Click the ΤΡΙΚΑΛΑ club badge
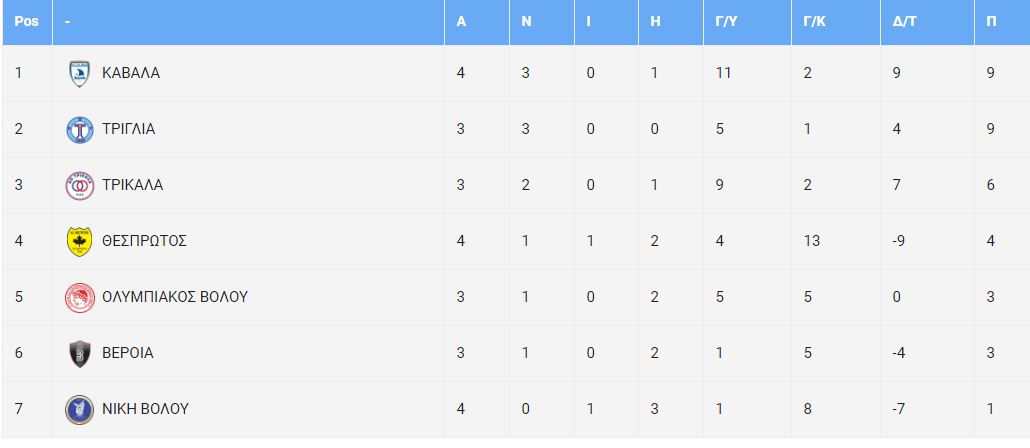This screenshot has width=1030, height=448. (79, 185)
